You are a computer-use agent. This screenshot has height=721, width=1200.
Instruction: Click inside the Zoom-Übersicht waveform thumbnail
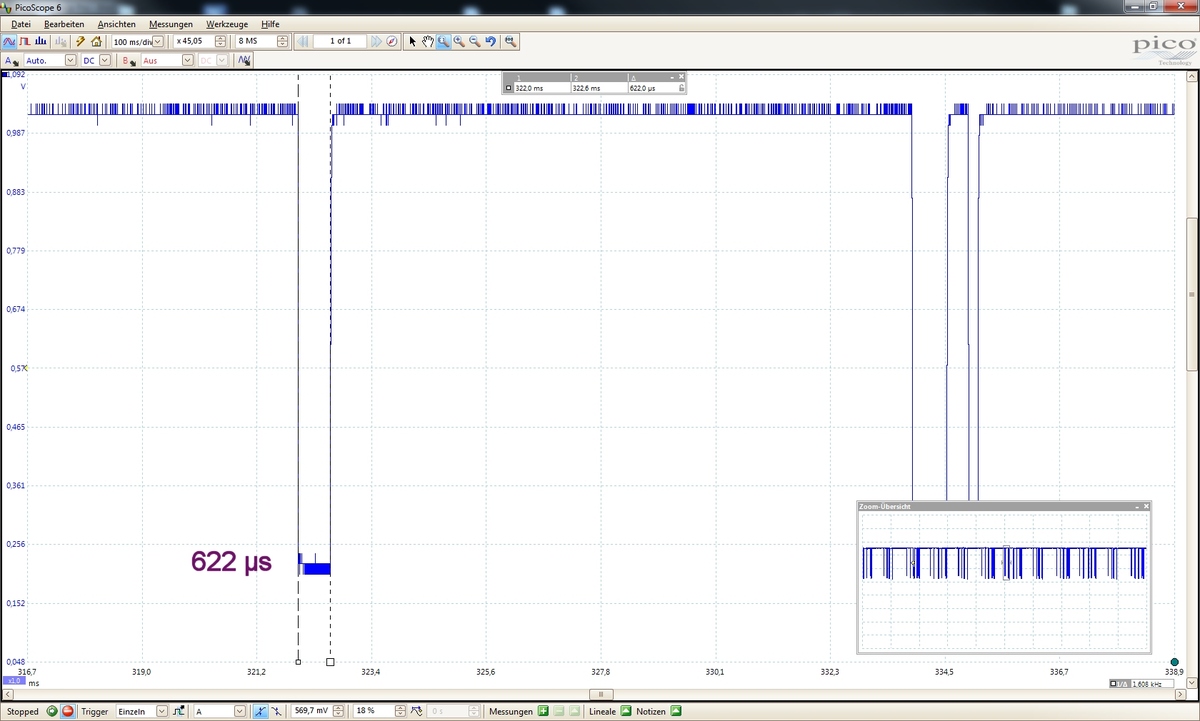pos(1004,580)
